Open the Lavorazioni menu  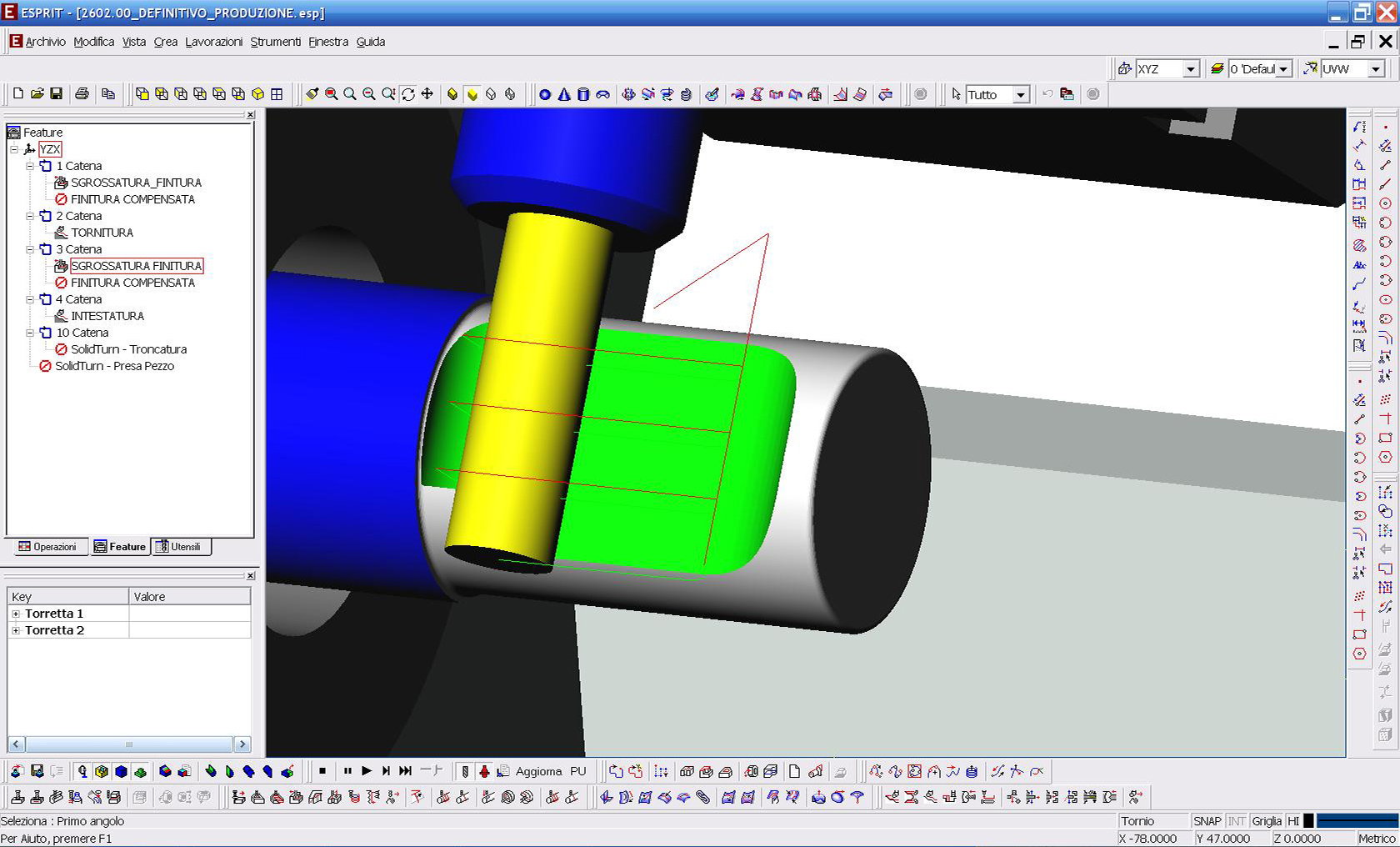[x=213, y=42]
